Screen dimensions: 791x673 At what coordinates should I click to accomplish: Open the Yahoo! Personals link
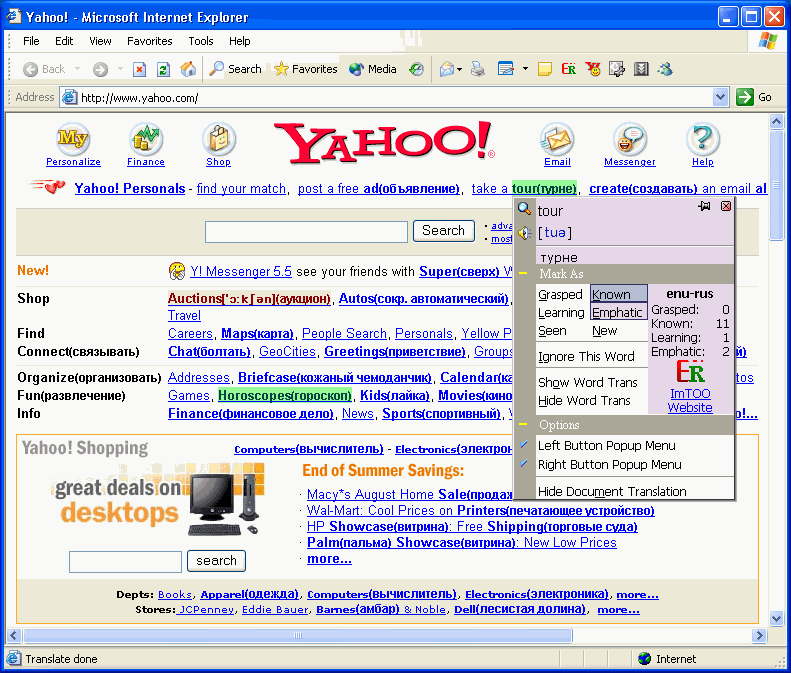pos(130,189)
